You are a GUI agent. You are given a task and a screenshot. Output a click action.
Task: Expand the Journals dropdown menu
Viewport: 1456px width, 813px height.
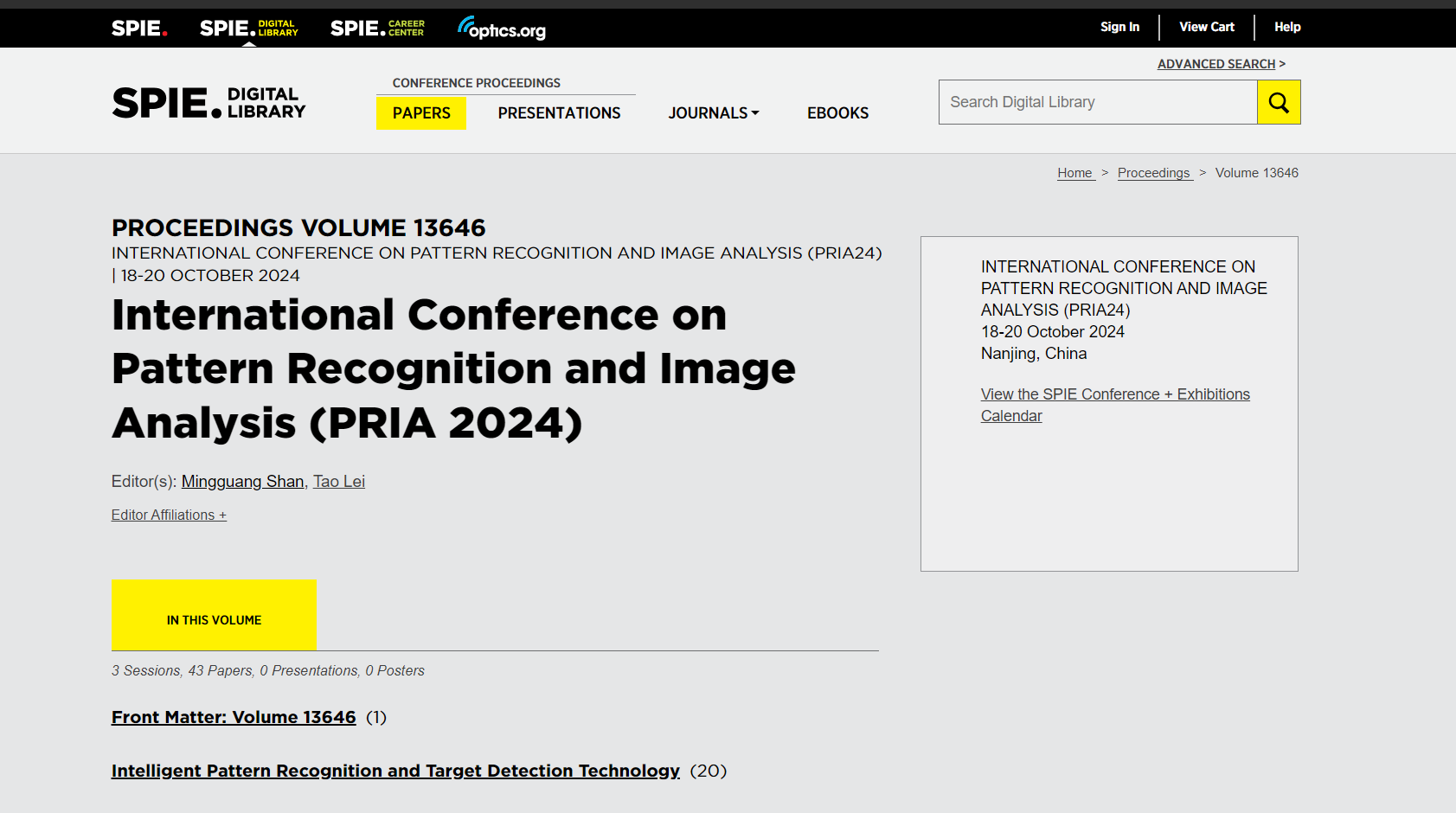(x=714, y=113)
